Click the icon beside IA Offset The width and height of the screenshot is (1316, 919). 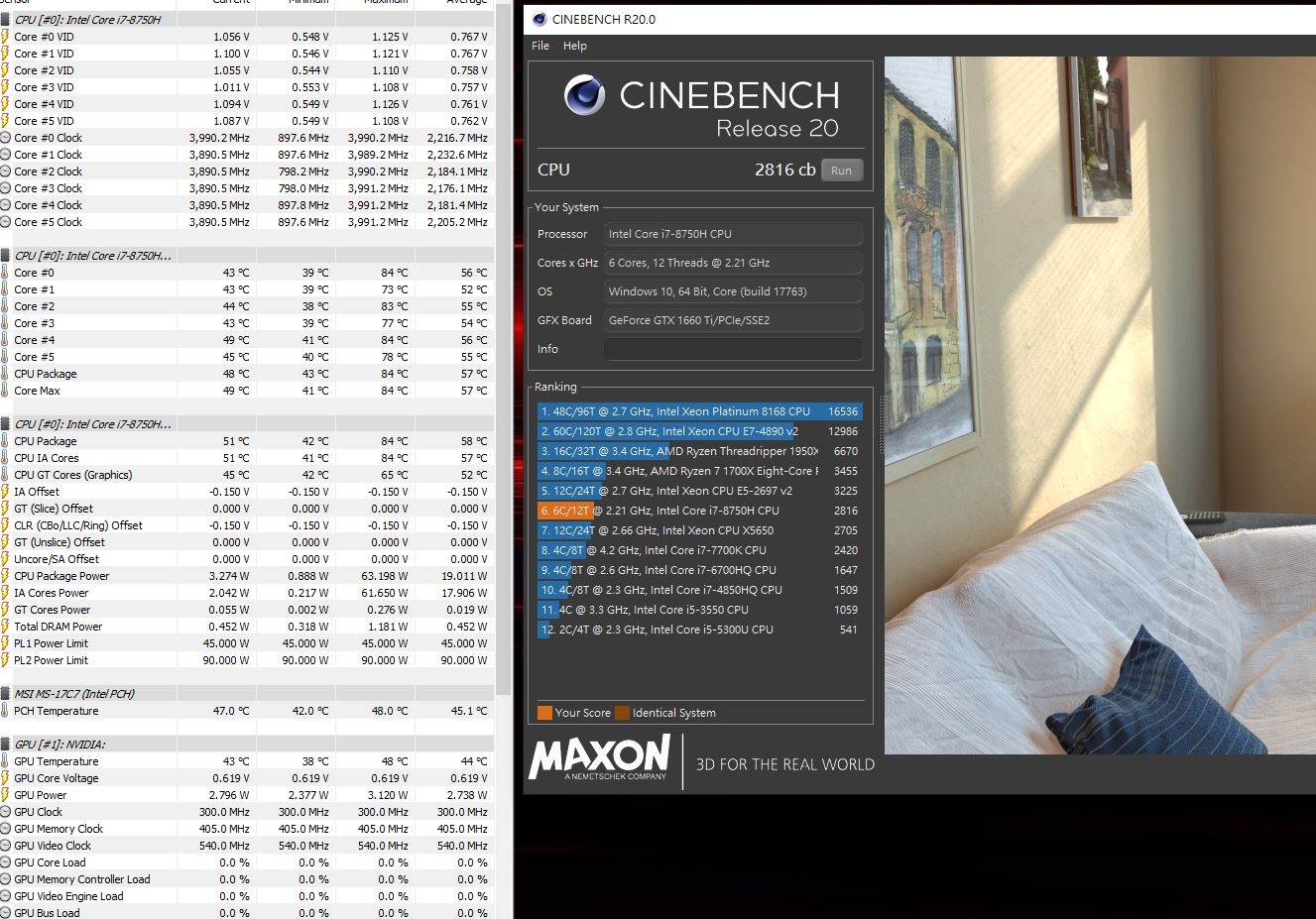[5, 492]
